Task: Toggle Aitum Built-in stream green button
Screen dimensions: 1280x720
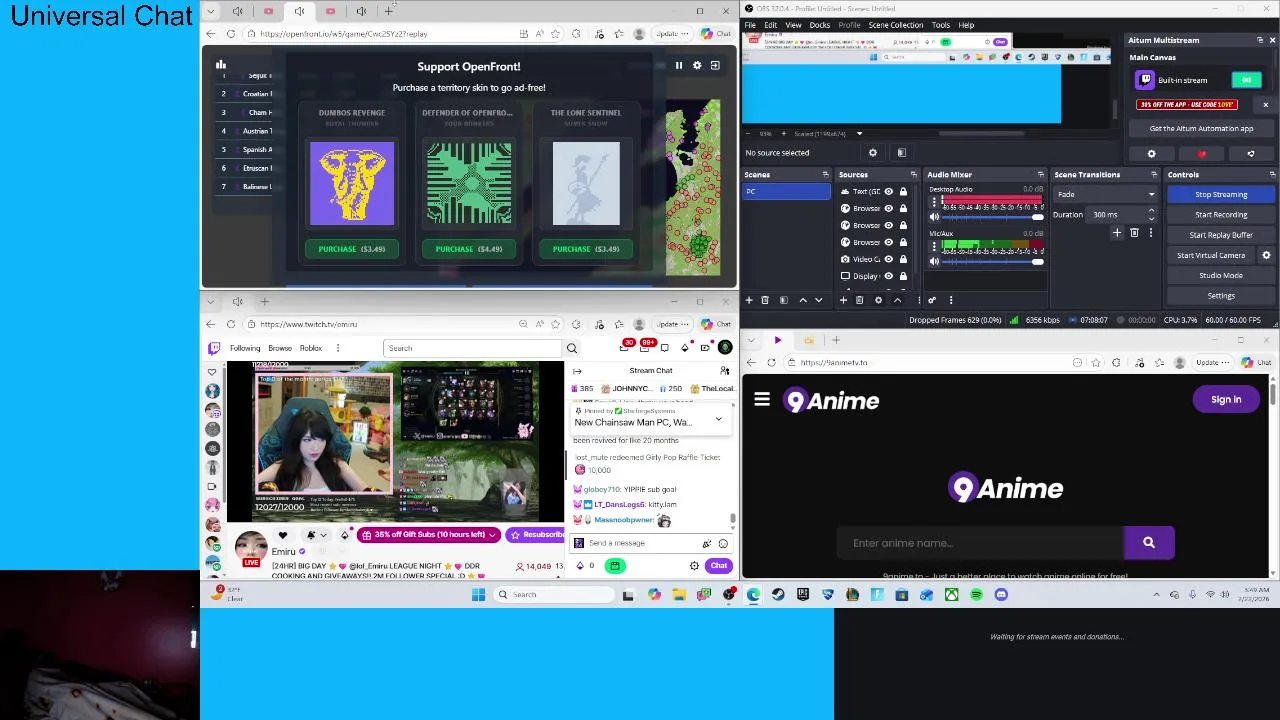Action: 1246,80
